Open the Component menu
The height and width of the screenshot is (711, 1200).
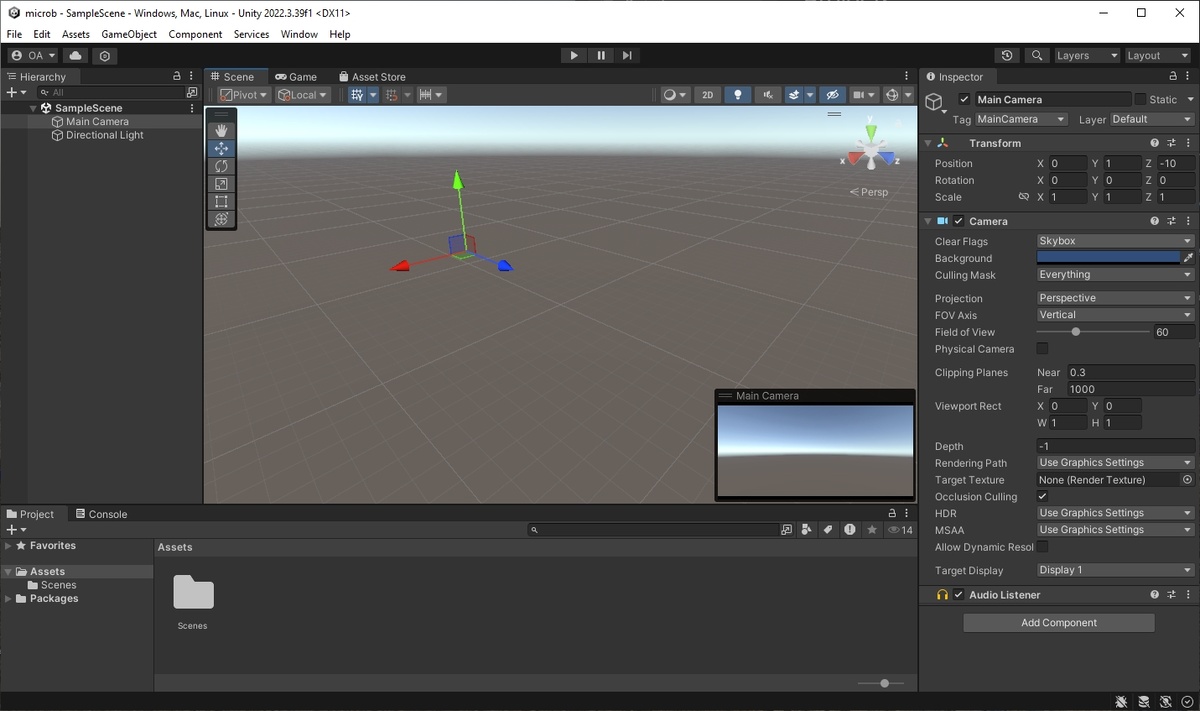195,34
